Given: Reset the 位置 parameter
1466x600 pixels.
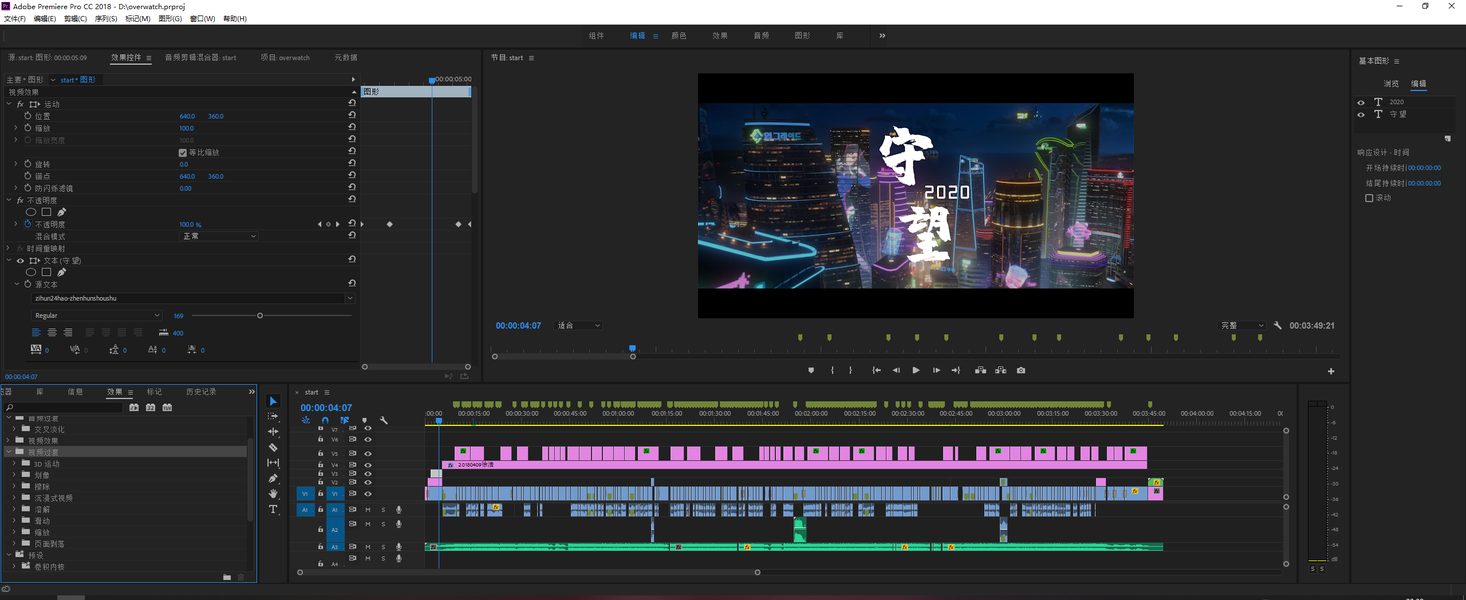Looking at the screenshot, I should 352,116.
